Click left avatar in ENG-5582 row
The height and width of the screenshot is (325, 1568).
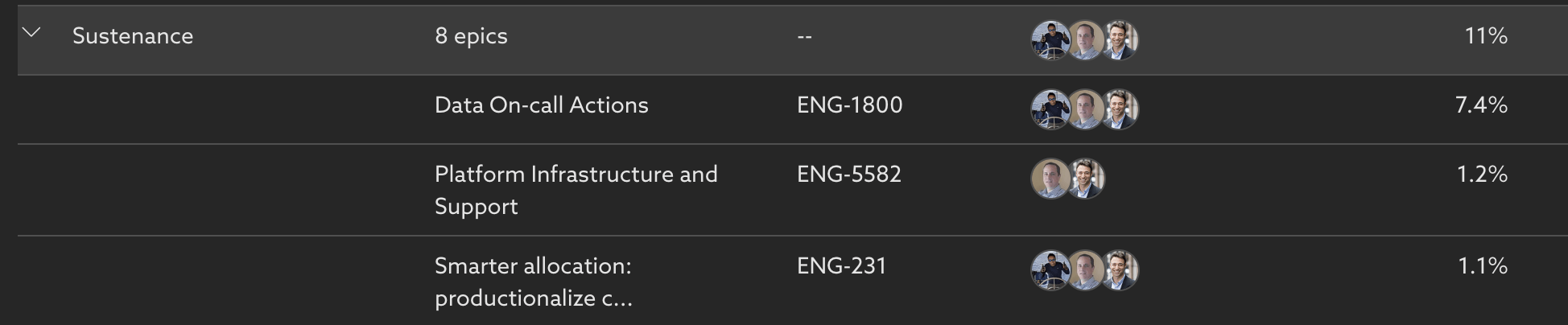tap(1050, 179)
